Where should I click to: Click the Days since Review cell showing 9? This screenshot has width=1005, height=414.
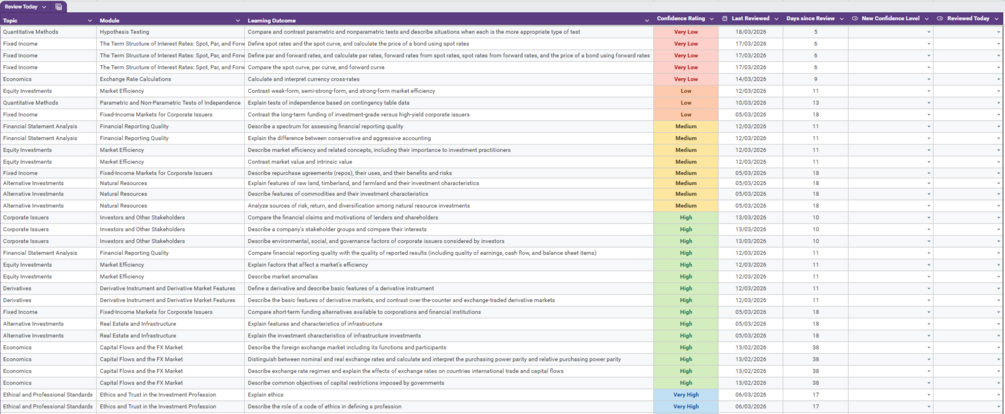(x=815, y=79)
